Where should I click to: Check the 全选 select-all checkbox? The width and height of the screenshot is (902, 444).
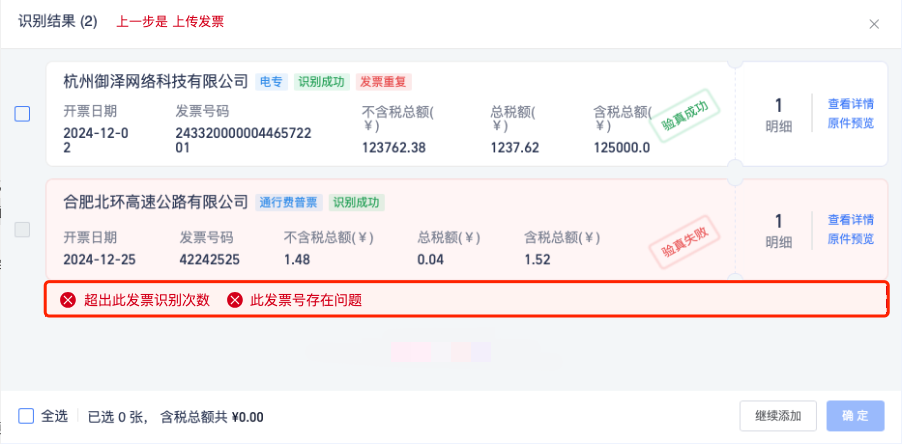26,416
